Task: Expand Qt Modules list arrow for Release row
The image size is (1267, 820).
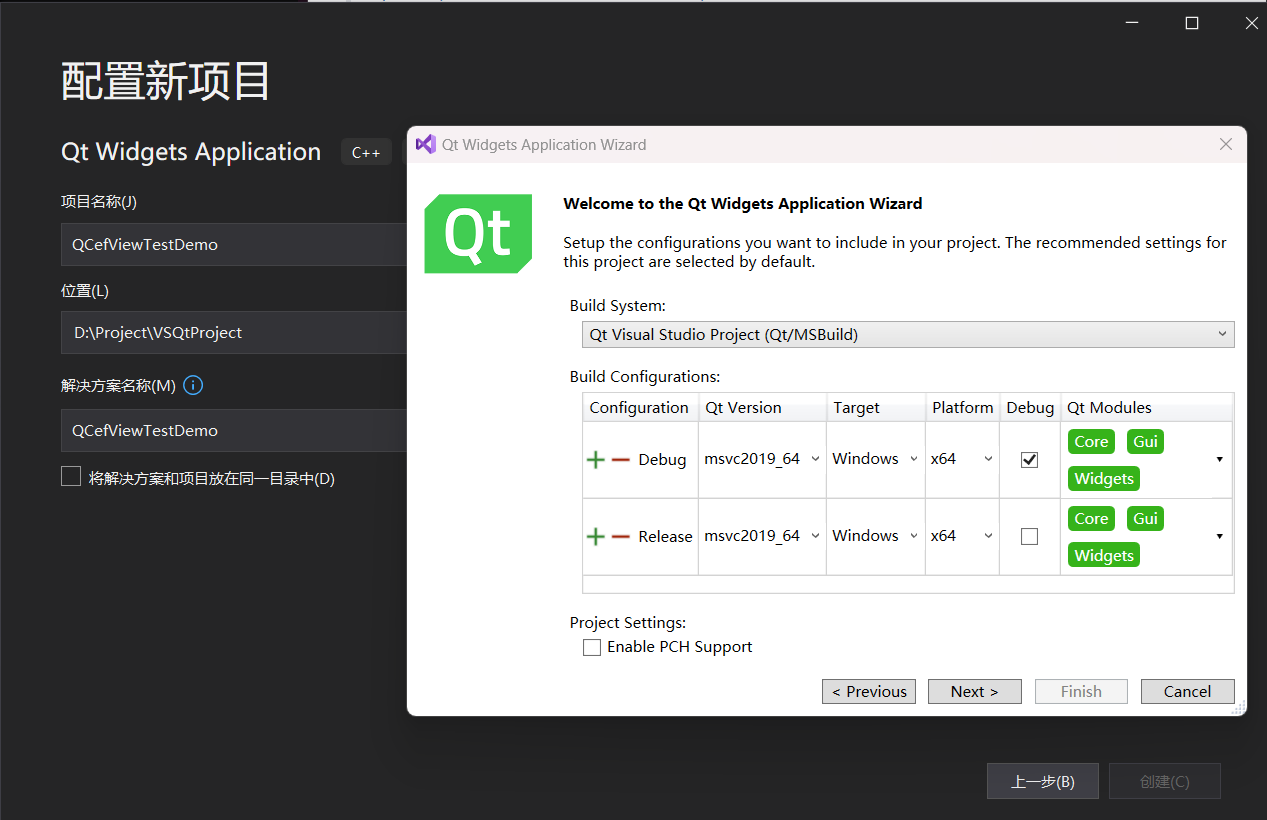Action: click(1220, 536)
